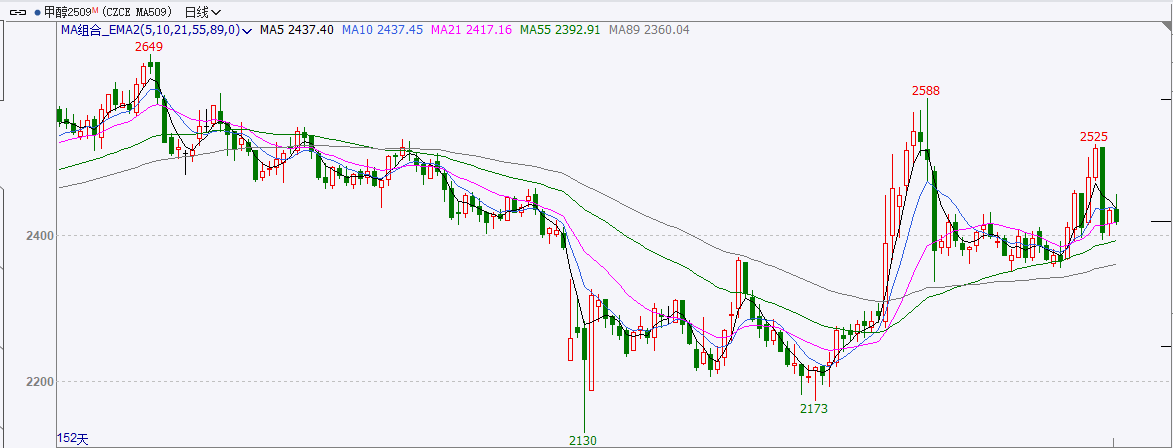The width and height of the screenshot is (1173, 448).
Task: Click the 2649 high price label
Action: (x=149, y=46)
